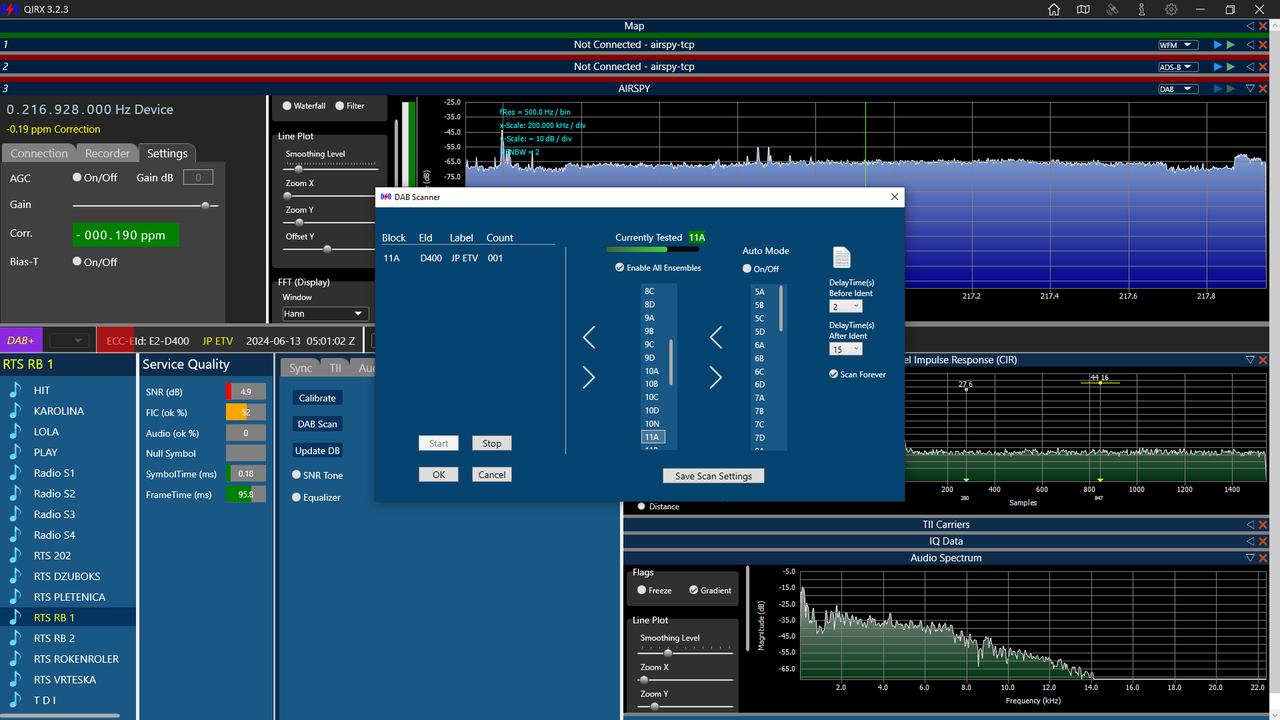Switch to the TII tab

pyautogui.click(x=335, y=368)
